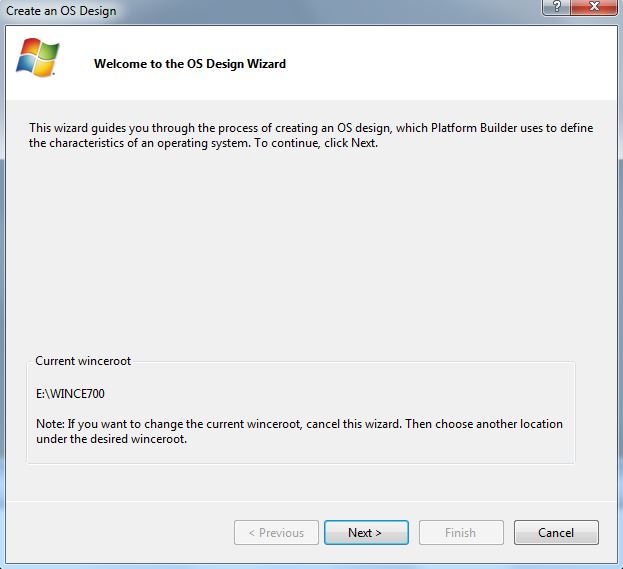Select the E:\WINCE700 winceroot path text

coord(70,394)
